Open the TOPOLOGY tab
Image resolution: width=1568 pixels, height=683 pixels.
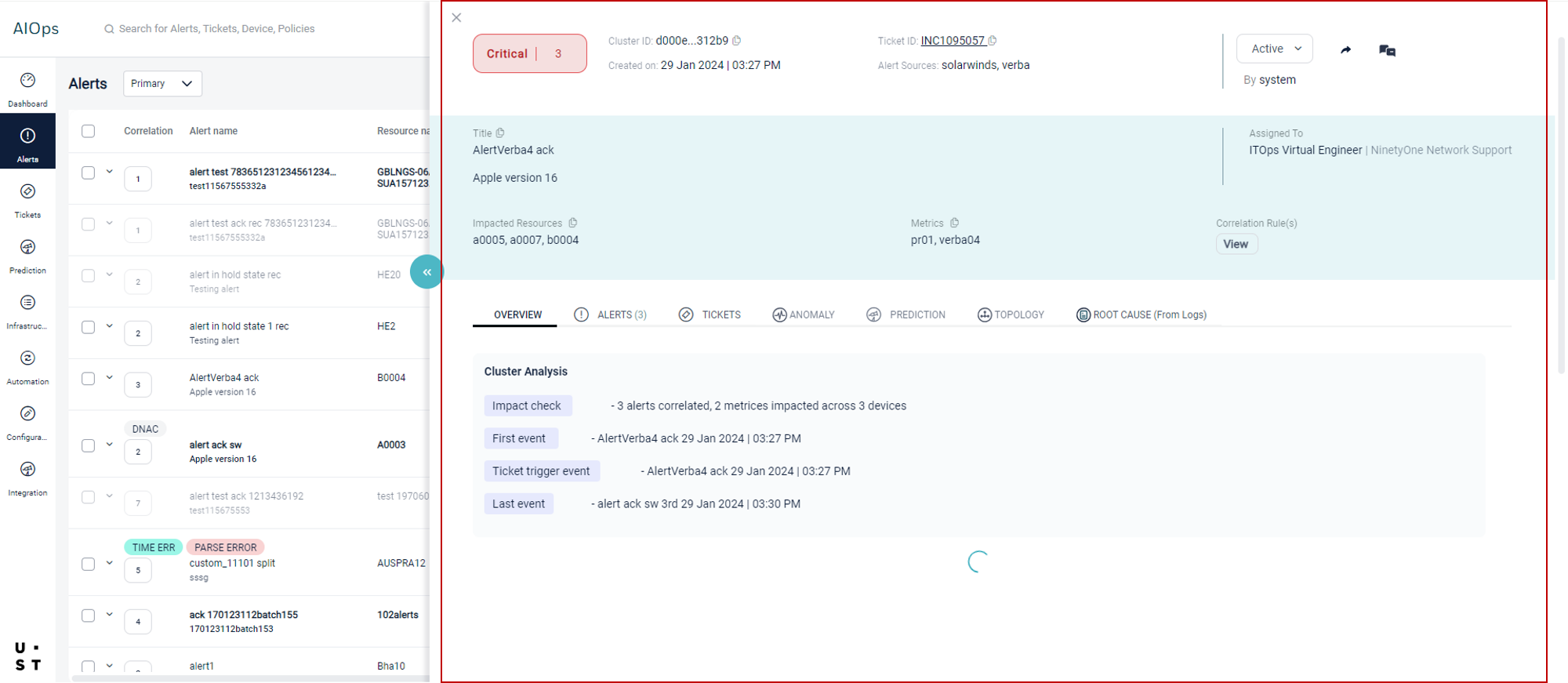click(x=1011, y=315)
